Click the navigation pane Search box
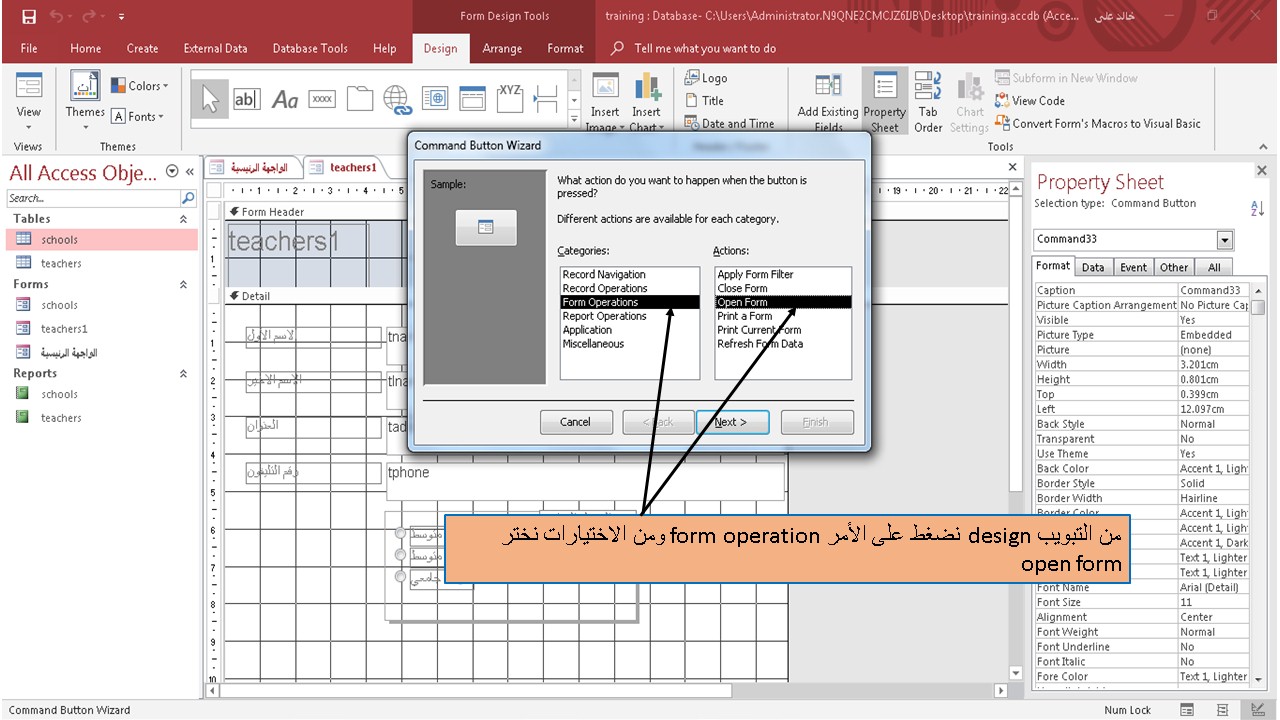 [x=93, y=198]
